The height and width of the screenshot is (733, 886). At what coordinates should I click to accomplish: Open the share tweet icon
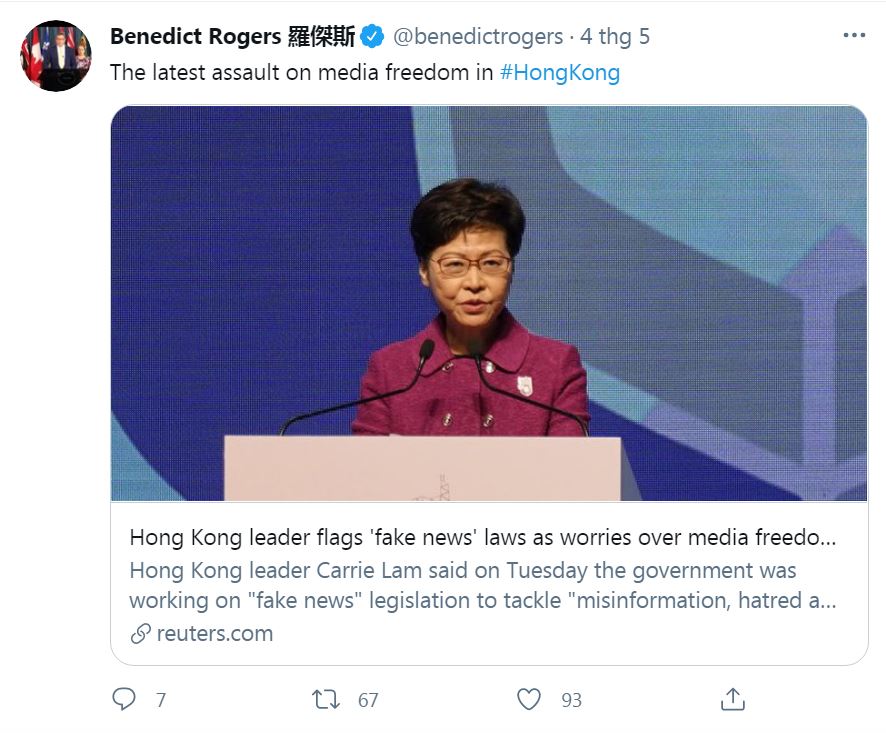[732, 699]
